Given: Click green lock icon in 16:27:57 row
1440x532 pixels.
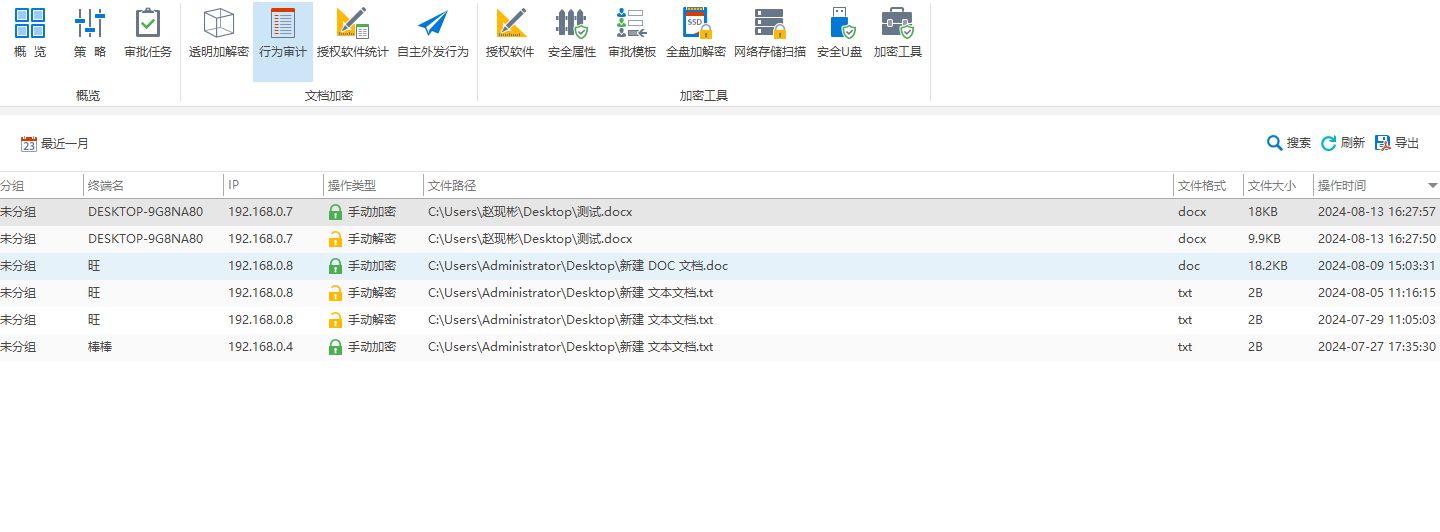Looking at the screenshot, I should point(335,212).
